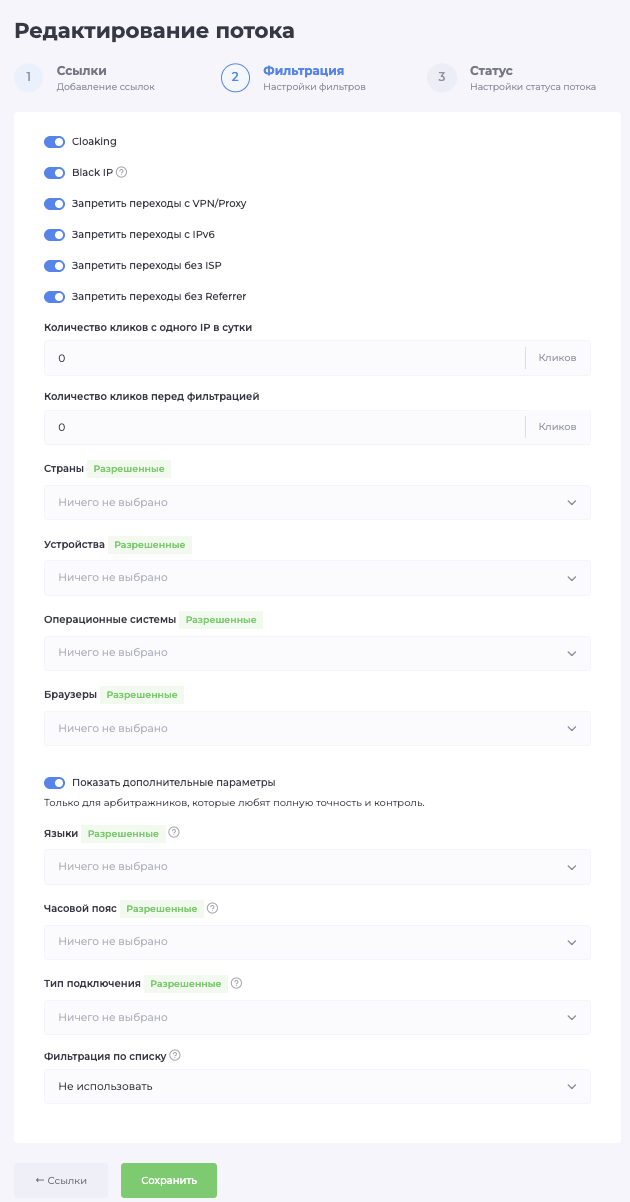Image resolution: width=630 pixels, height=1202 pixels.
Task: Click step circle 3 labeled Статус
Action: (x=441, y=78)
